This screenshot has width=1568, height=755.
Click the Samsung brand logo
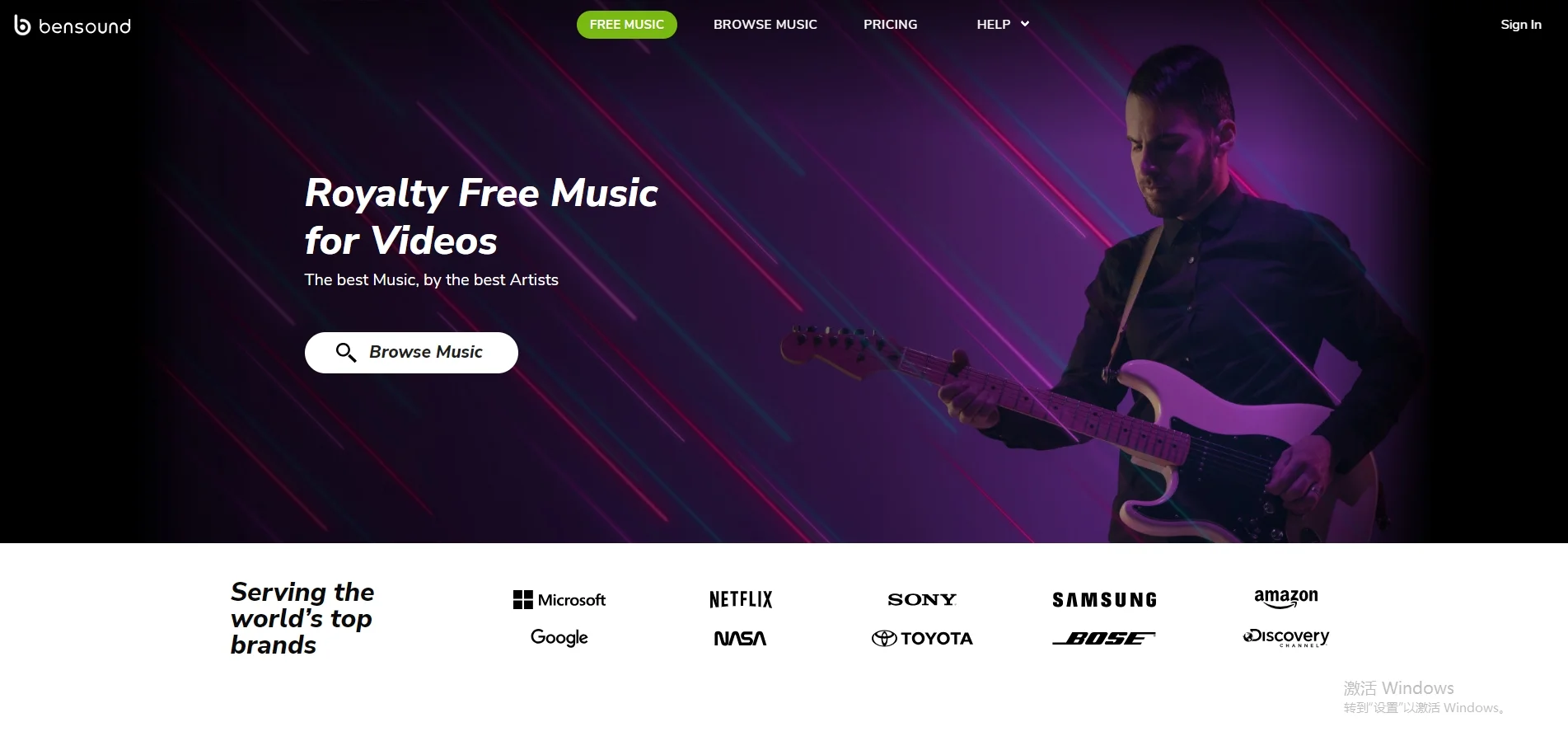point(1104,600)
